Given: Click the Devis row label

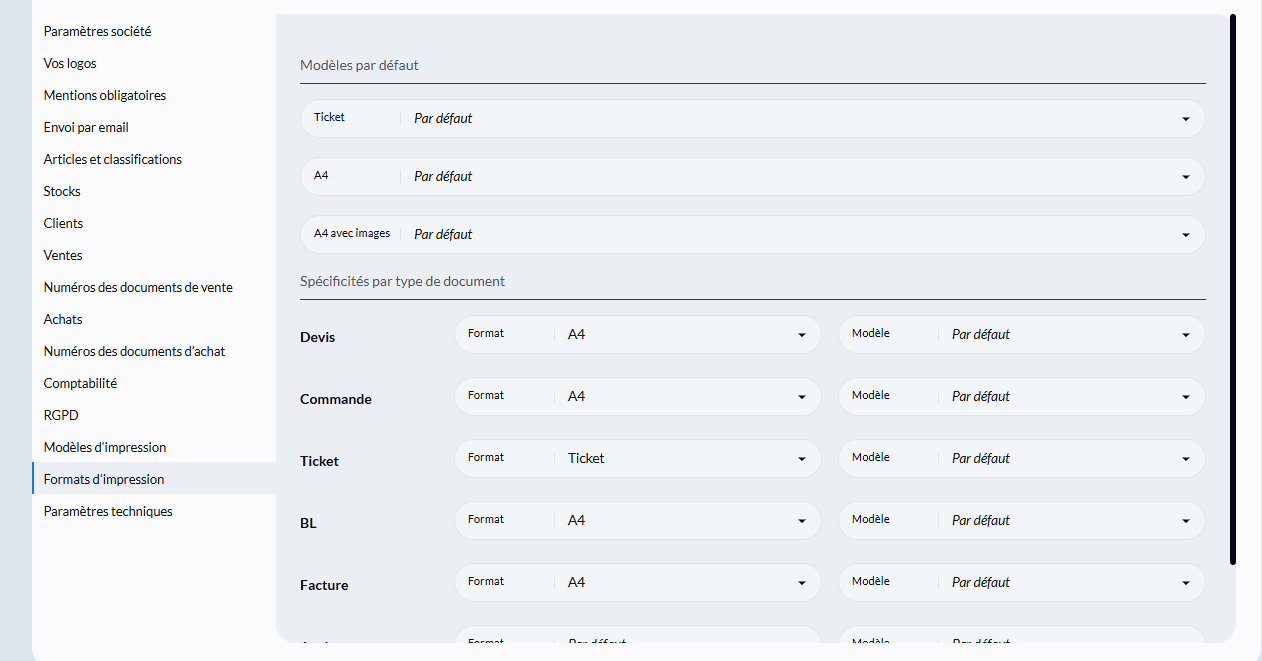Looking at the screenshot, I should [318, 337].
